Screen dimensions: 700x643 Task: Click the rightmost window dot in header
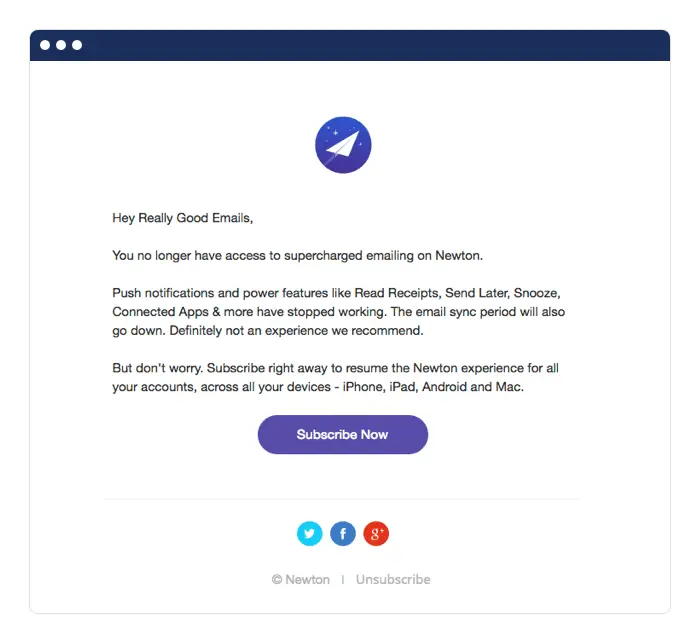point(77,45)
